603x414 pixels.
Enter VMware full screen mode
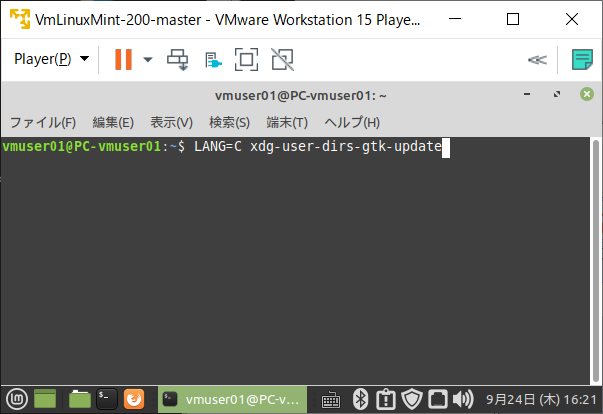246,60
